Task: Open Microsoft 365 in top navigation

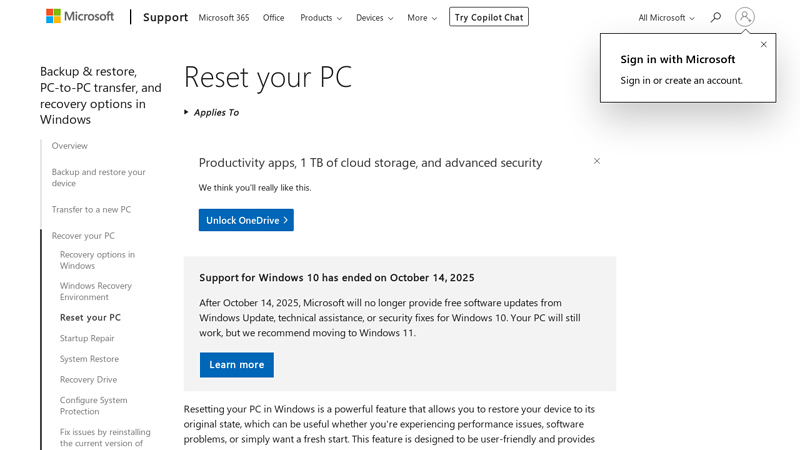Action: [224, 17]
